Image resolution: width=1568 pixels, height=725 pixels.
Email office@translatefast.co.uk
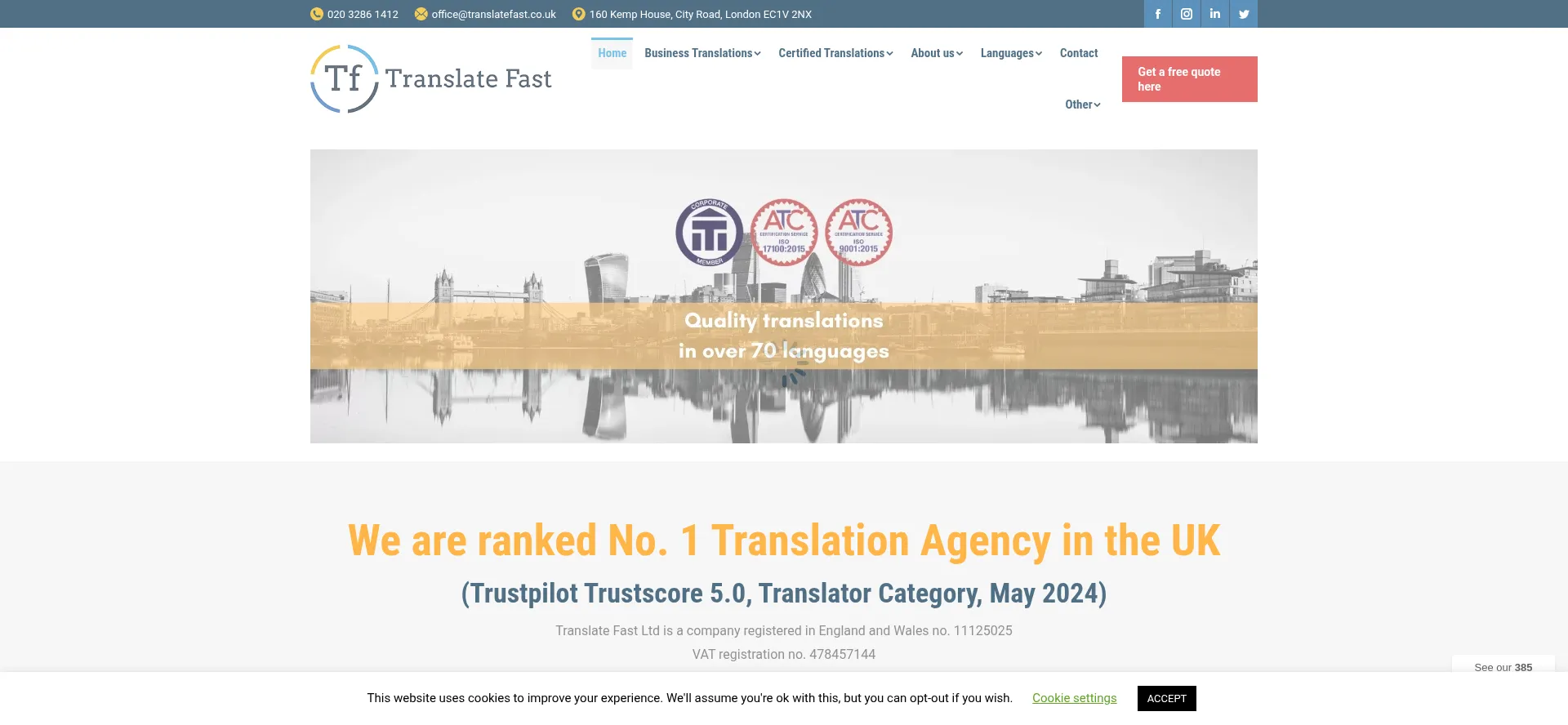493,14
